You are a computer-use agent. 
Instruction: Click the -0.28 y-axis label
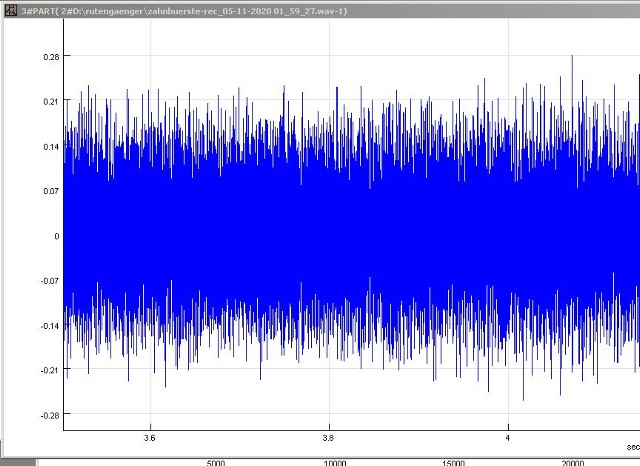click(x=50, y=415)
